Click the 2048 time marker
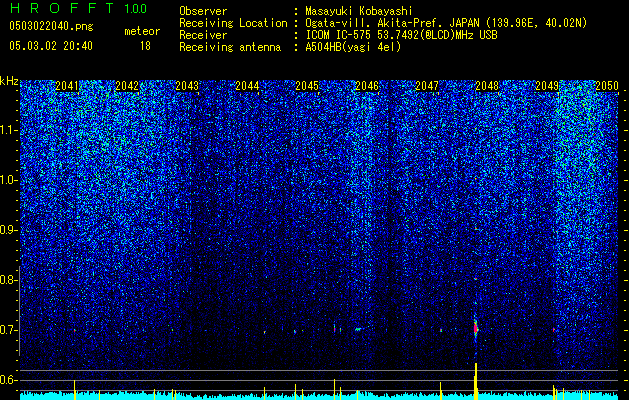Image resolution: width=629 pixels, height=400 pixels. pos(487,86)
